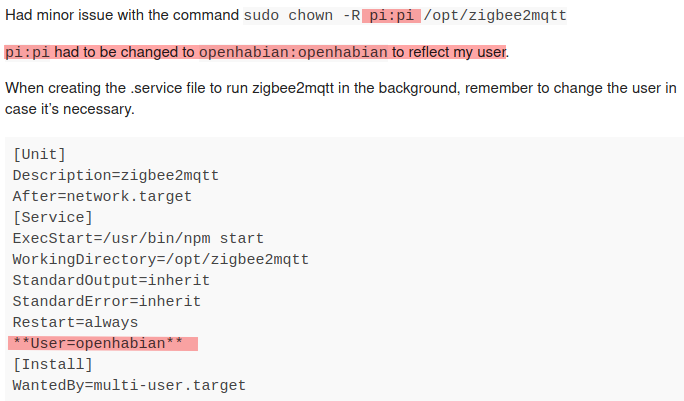Click pi:pi at start of second paragraph

27,52
